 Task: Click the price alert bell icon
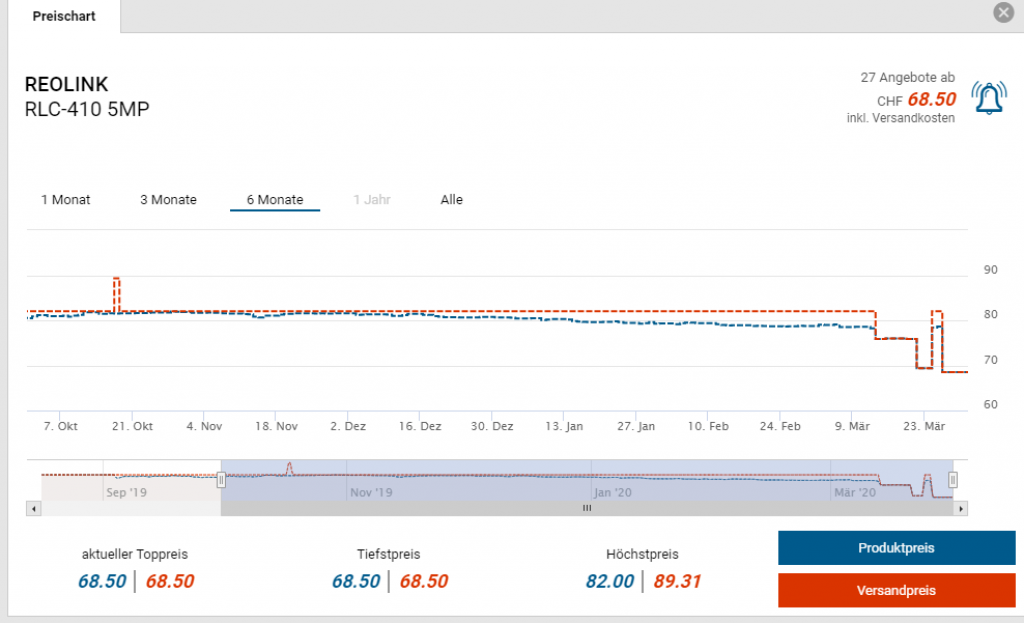point(988,97)
